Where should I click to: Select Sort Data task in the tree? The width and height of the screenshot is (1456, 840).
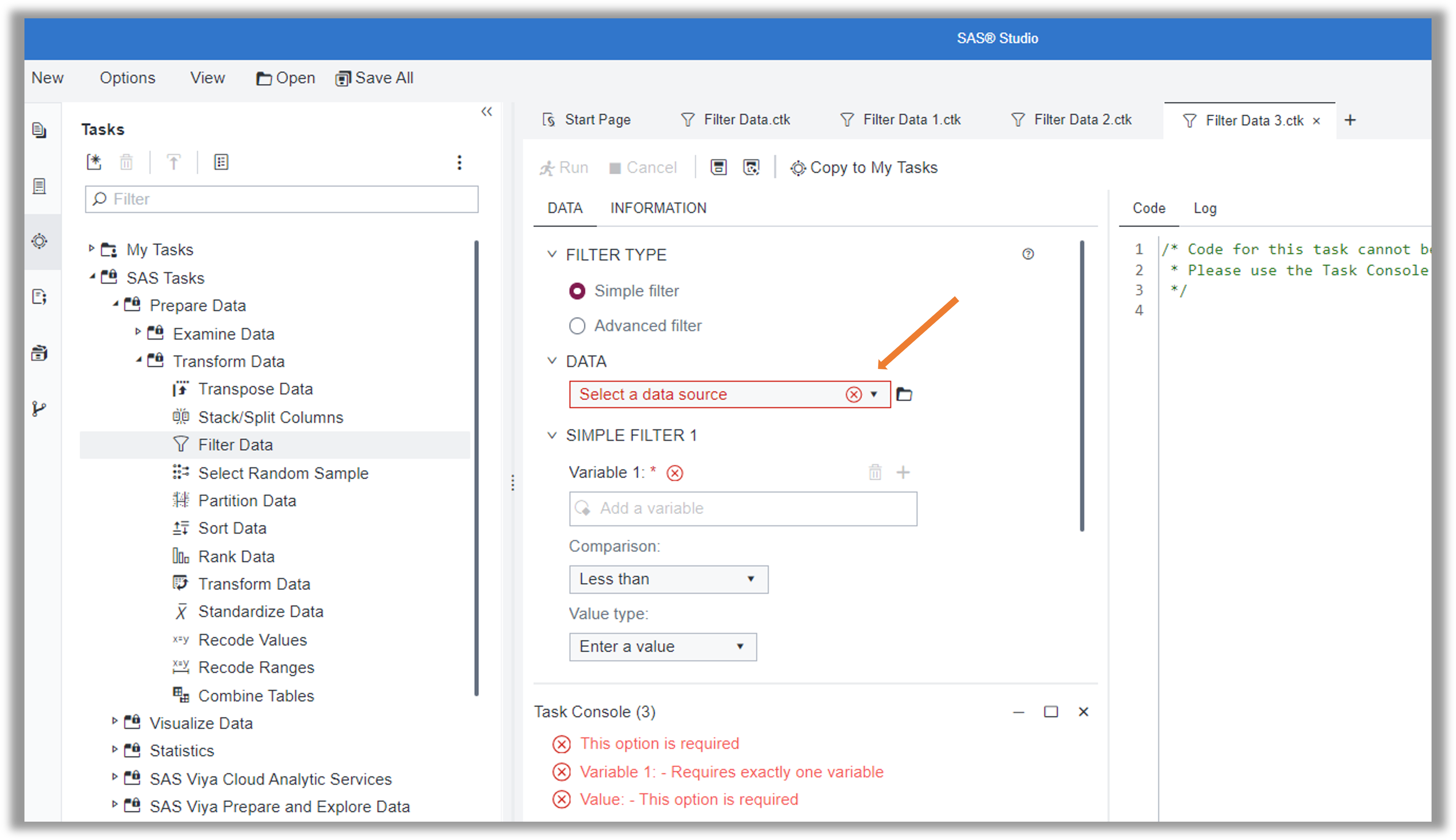tap(232, 528)
